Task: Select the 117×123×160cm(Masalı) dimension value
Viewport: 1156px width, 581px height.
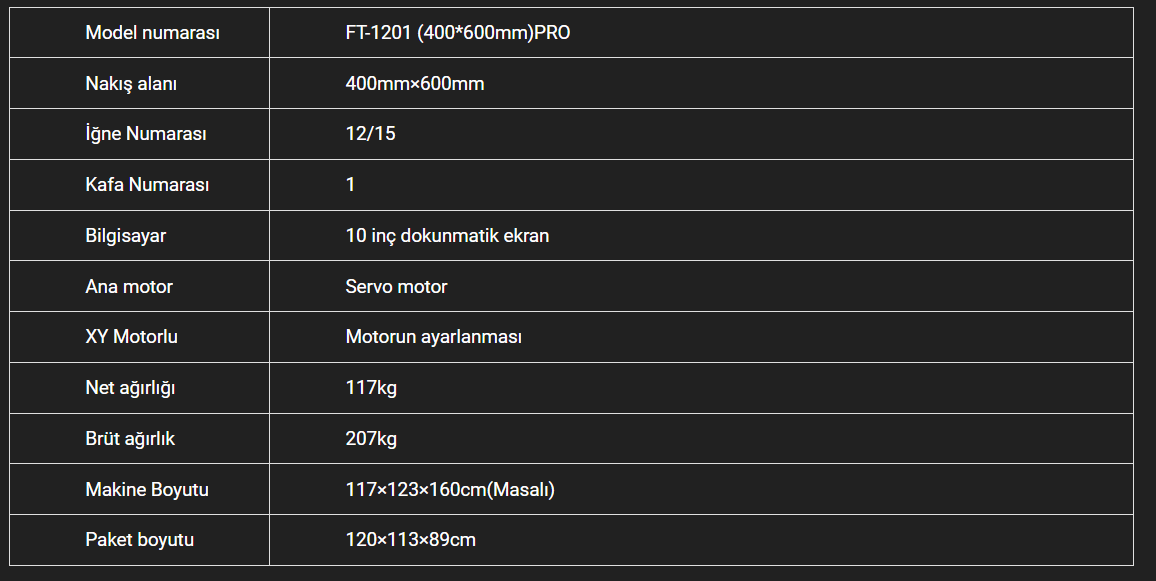Action: click(x=450, y=490)
